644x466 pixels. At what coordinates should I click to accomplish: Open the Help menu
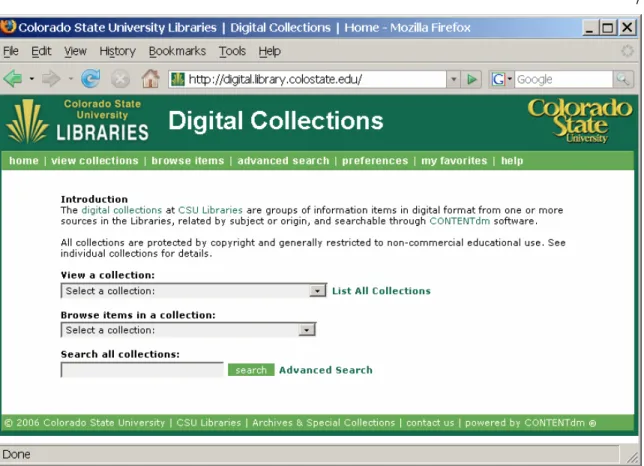(x=269, y=51)
